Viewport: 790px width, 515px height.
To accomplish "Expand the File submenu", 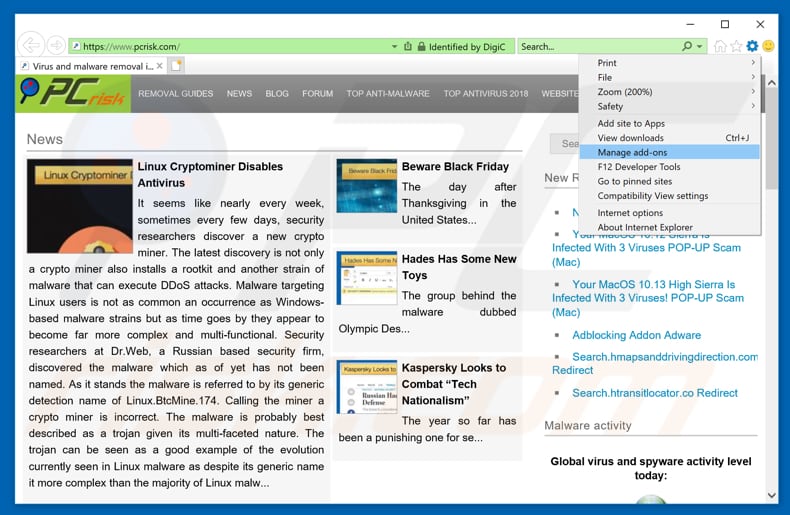I will (670, 78).
